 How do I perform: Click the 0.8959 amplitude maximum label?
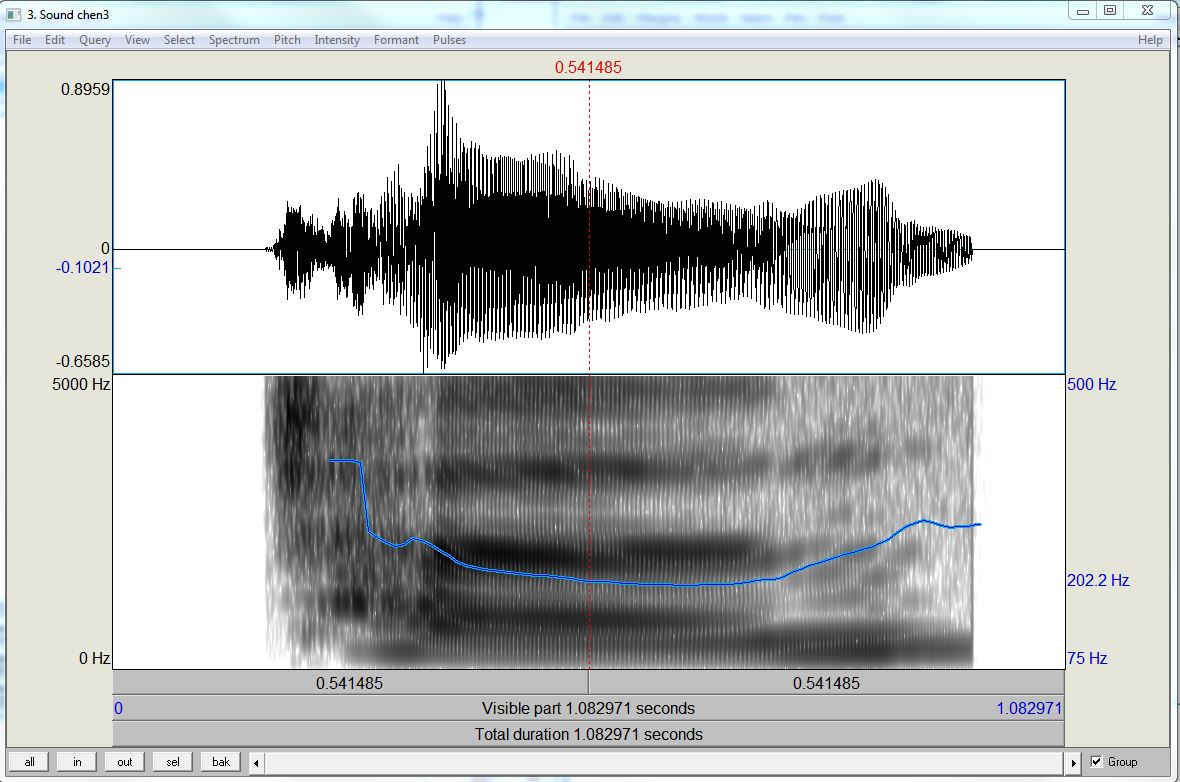[85, 90]
